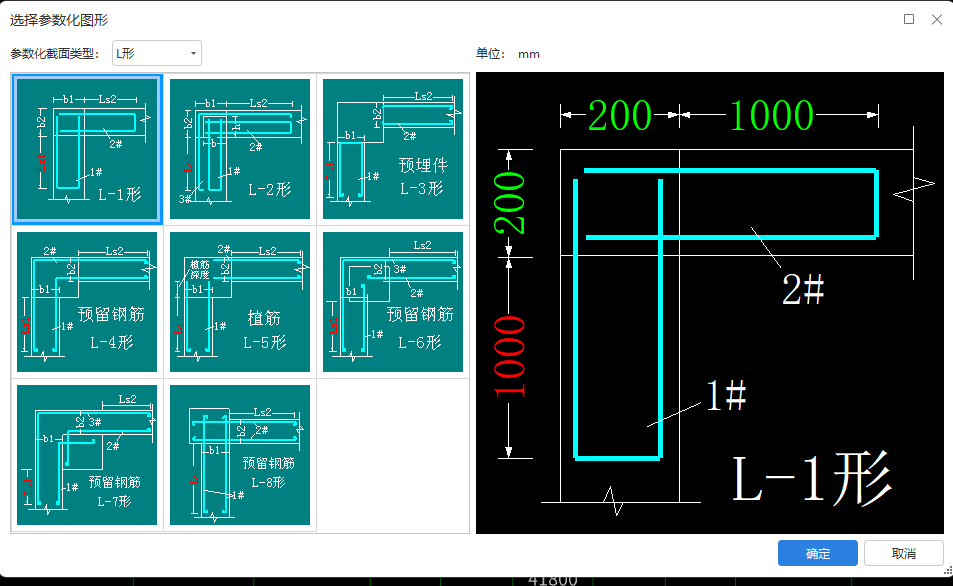Viewport: 953px width, 586px height.
Task: Select the L-2形 section thumbnail
Action: [x=240, y=149]
